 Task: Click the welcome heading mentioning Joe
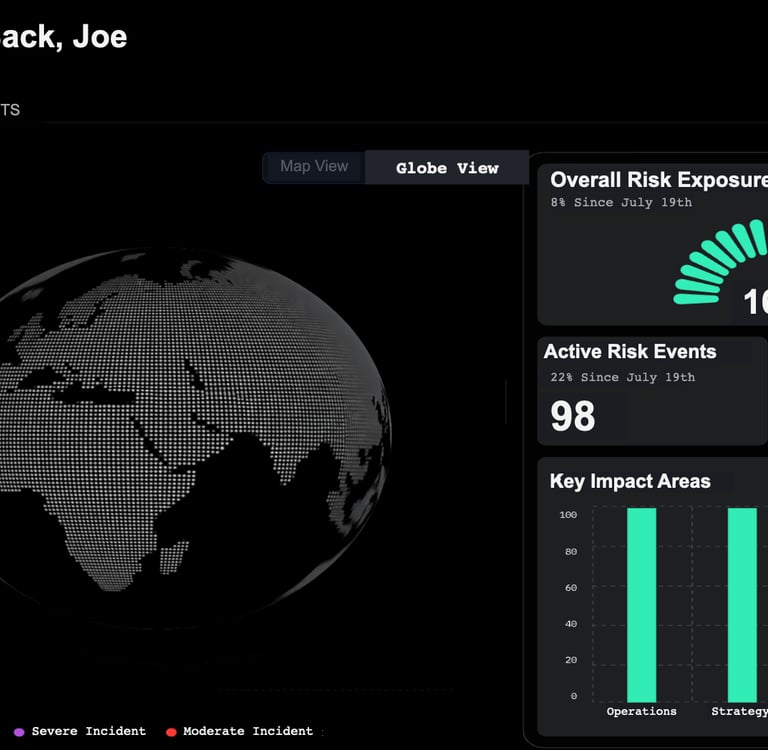click(64, 37)
